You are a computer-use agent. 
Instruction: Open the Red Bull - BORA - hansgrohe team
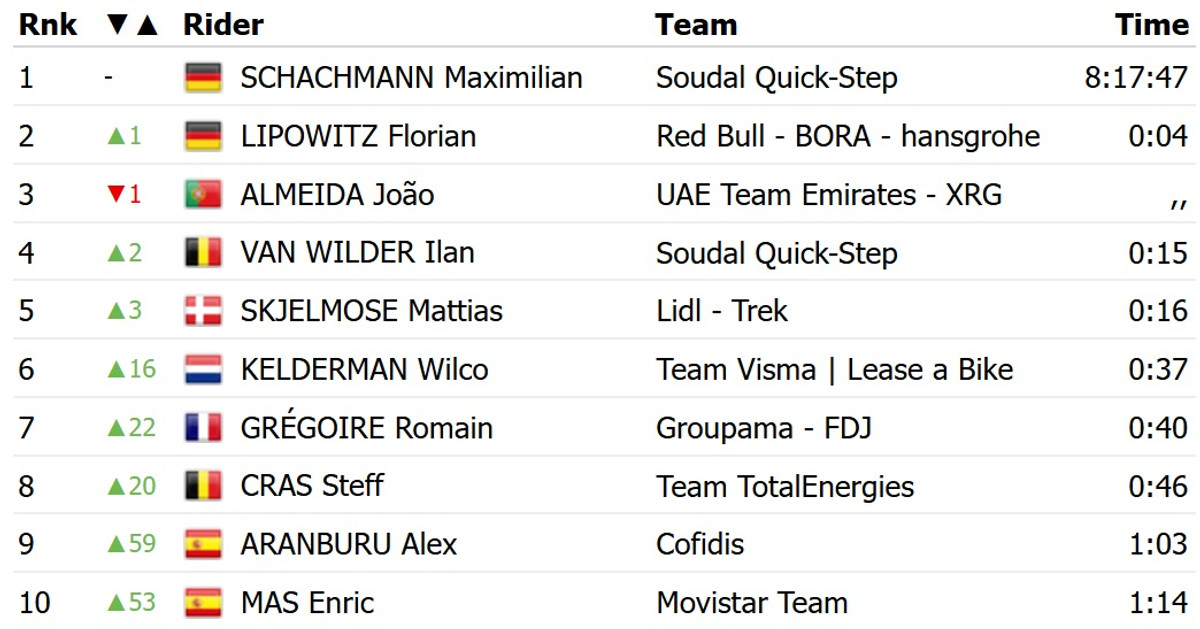848,136
